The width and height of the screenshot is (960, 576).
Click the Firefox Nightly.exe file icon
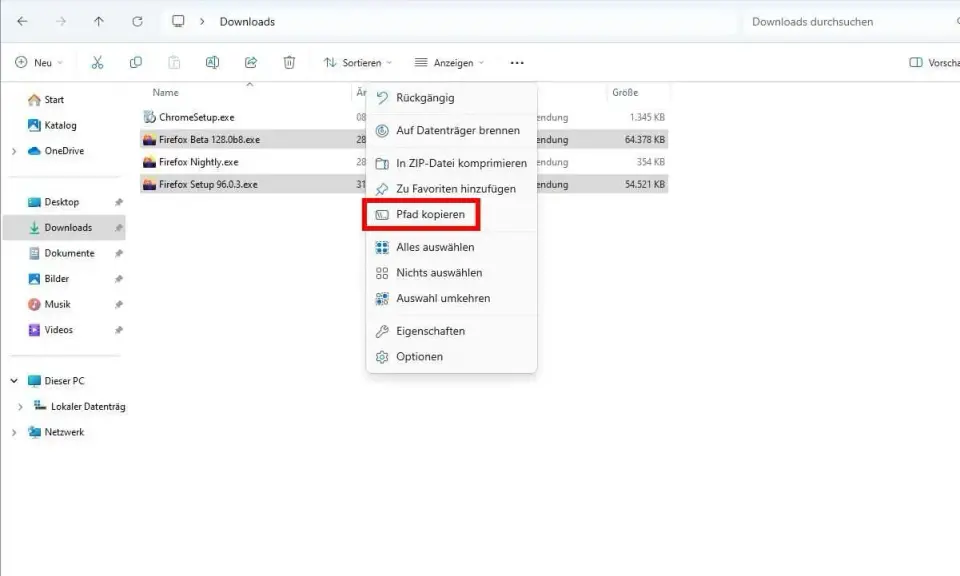click(x=149, y=162)
